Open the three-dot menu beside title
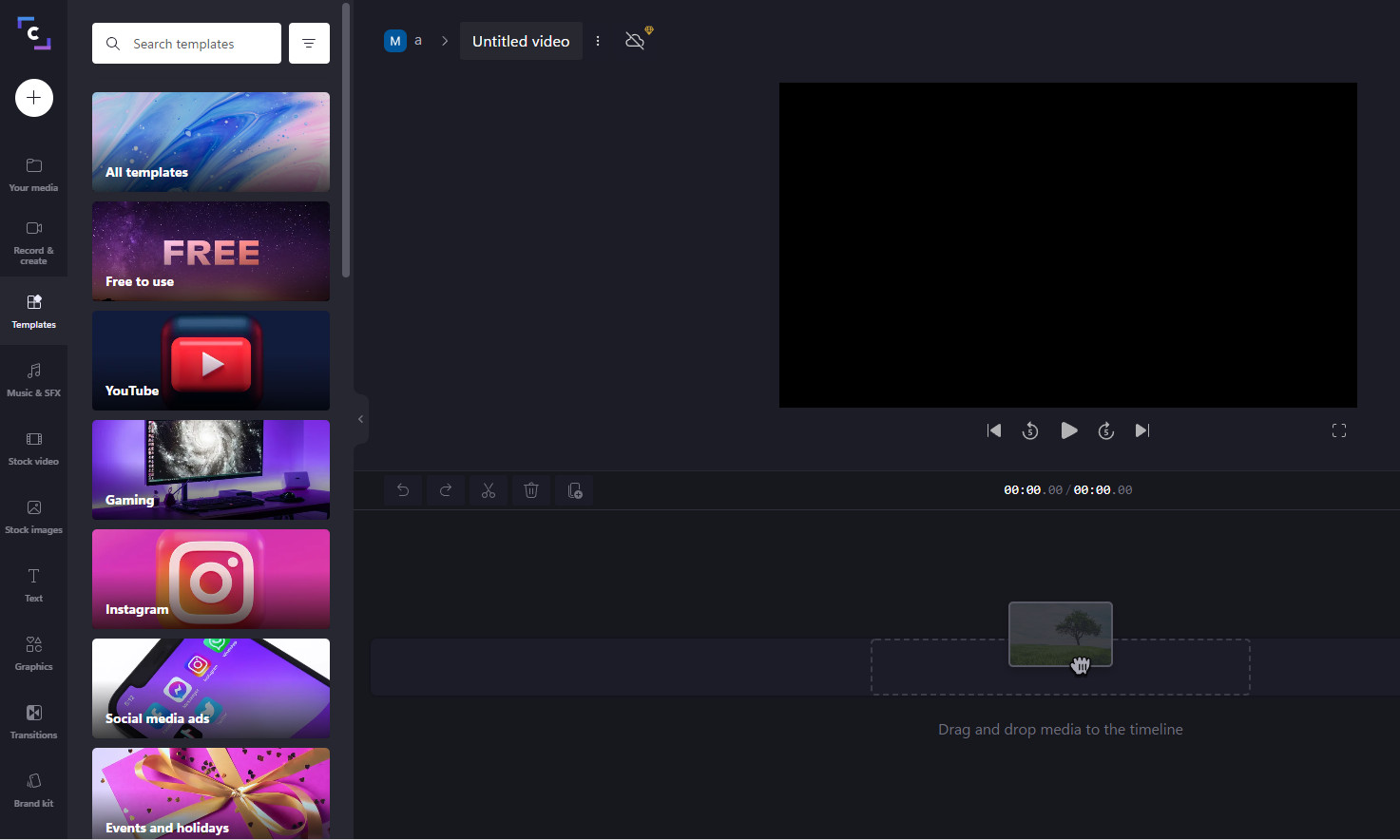The width and height of the screenshot is (1400, 840). 598,41
